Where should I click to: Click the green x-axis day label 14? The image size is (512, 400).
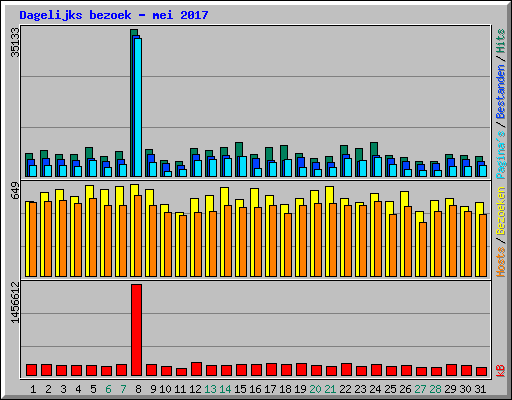click(225, 389)
